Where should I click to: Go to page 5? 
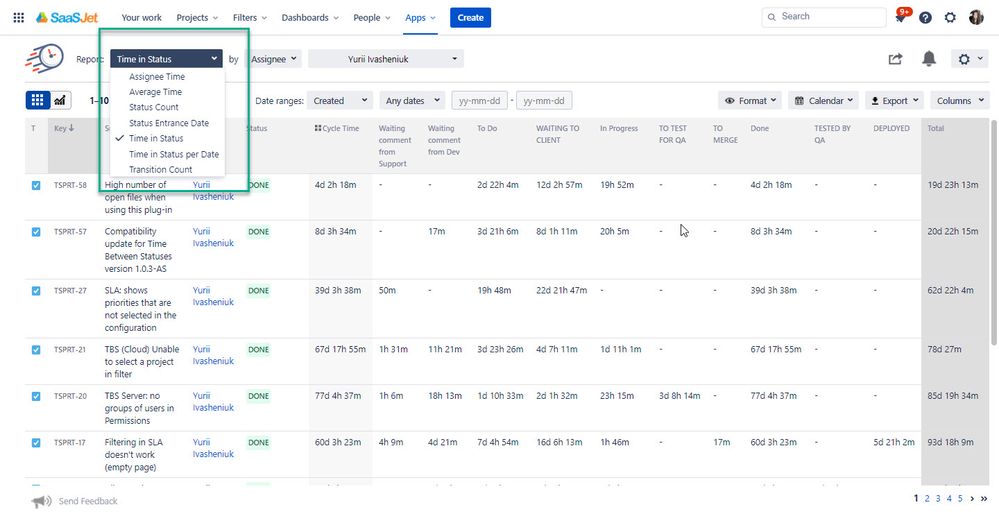(960, 498)
